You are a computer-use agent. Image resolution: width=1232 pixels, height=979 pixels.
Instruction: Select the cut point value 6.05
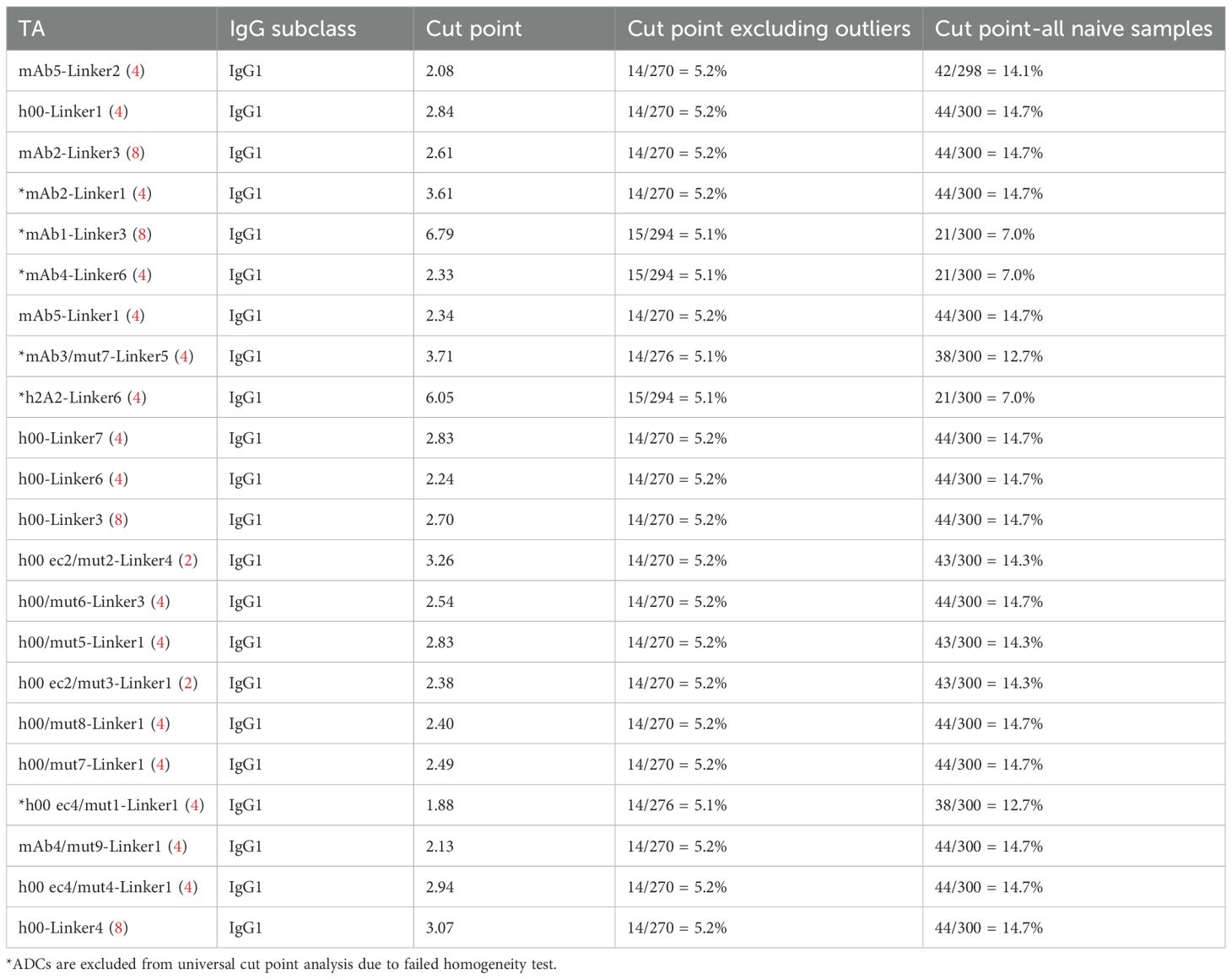click(x=440, y=398)
